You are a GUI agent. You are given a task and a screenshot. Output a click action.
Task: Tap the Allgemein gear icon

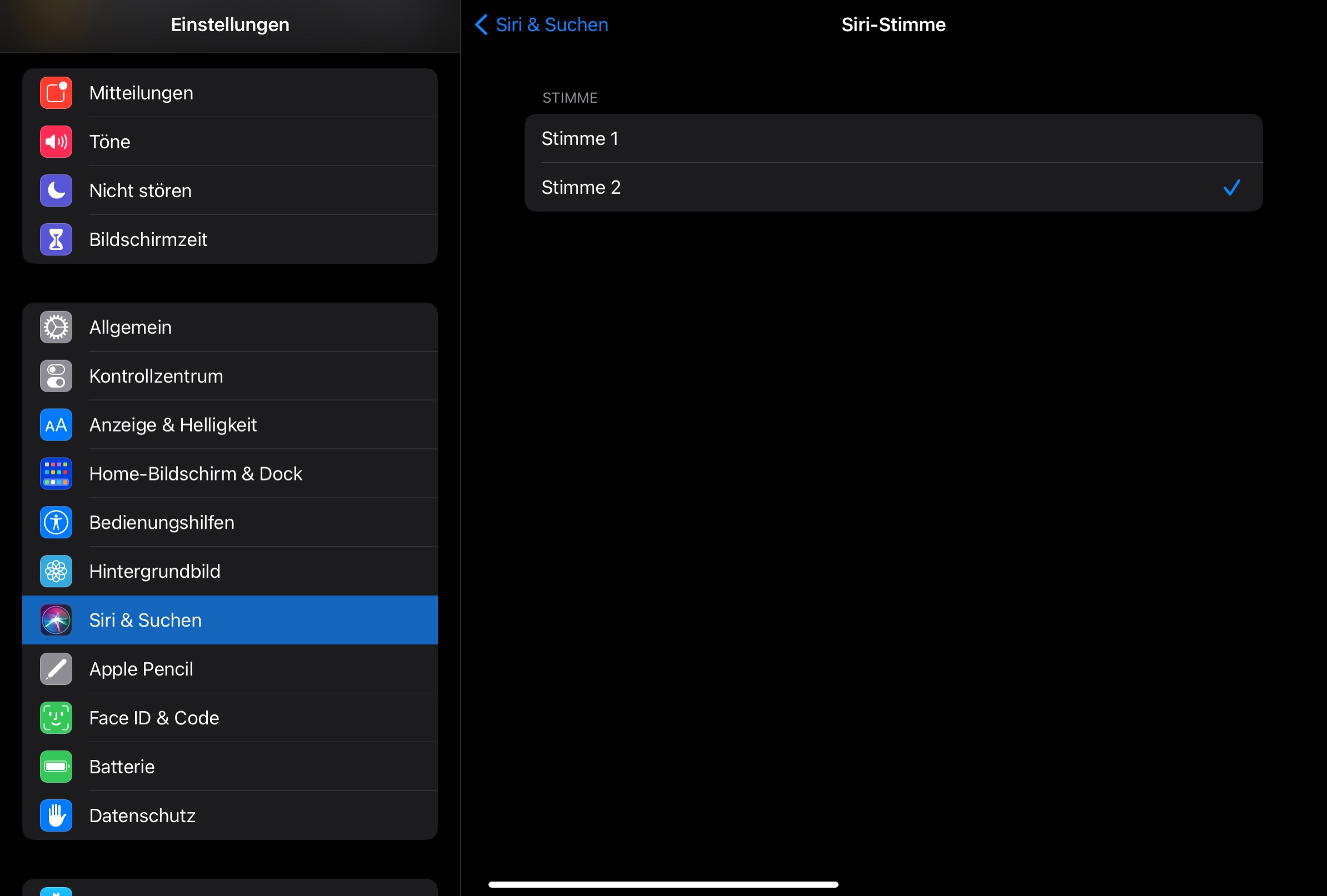click(x=56, y=327)
